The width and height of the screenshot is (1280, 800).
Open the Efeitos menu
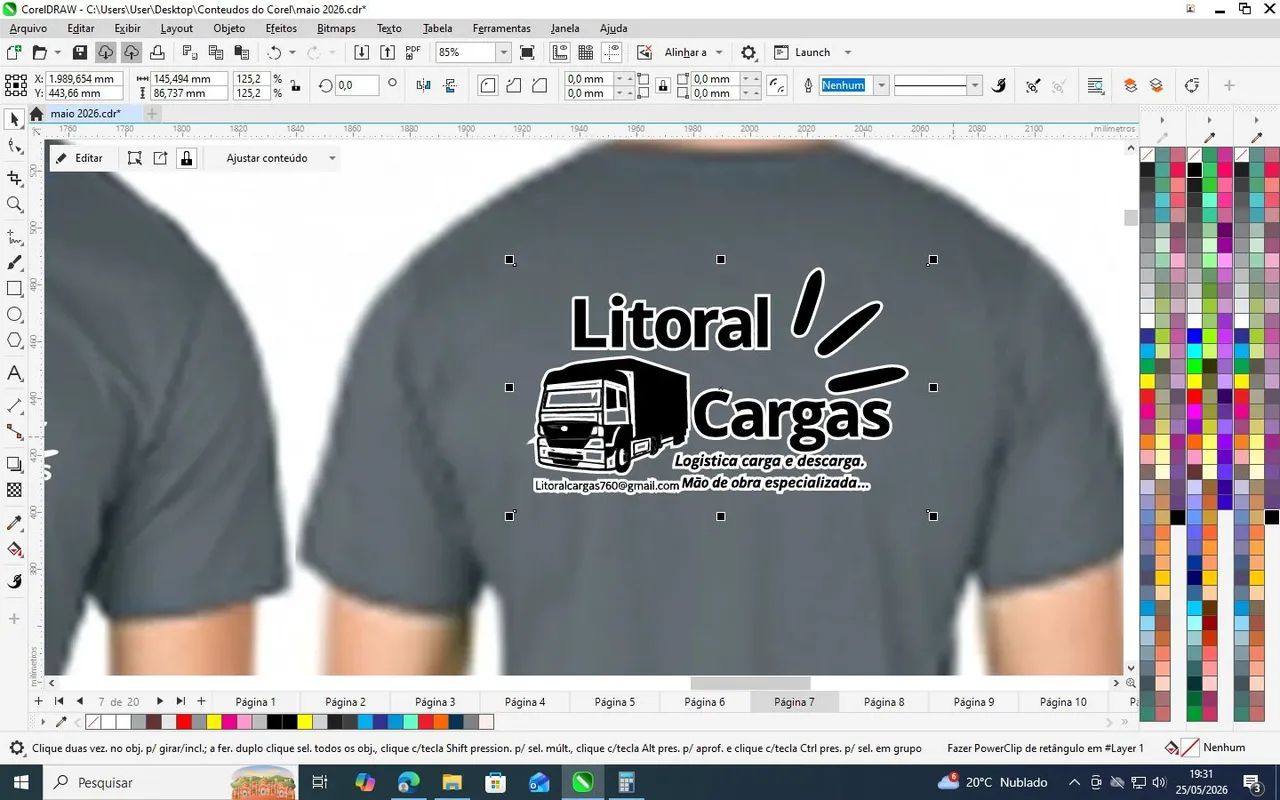pyautogui.click(x=281, y=28)
